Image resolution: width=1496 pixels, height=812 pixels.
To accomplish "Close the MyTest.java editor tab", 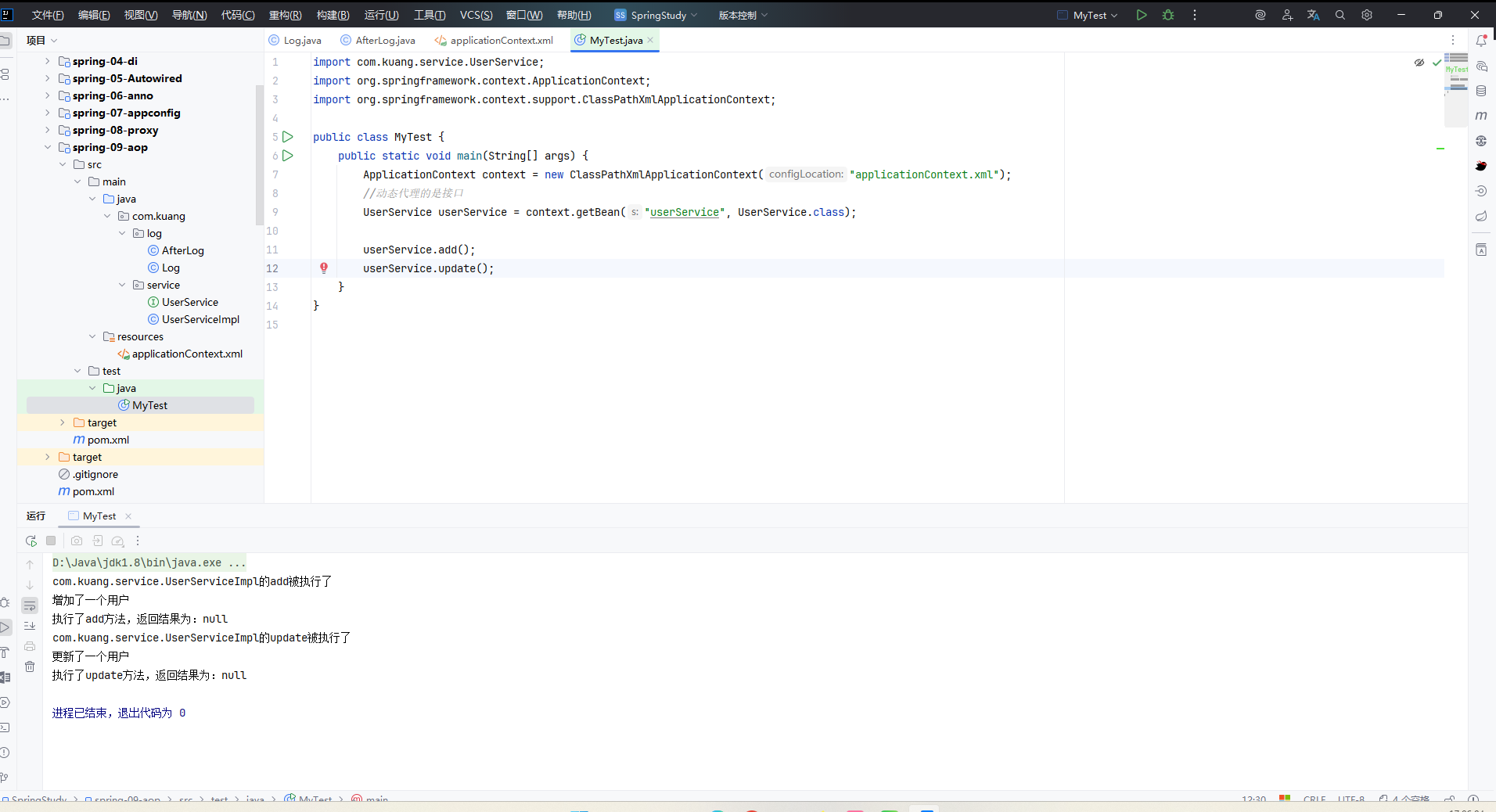I will point(650,40).
